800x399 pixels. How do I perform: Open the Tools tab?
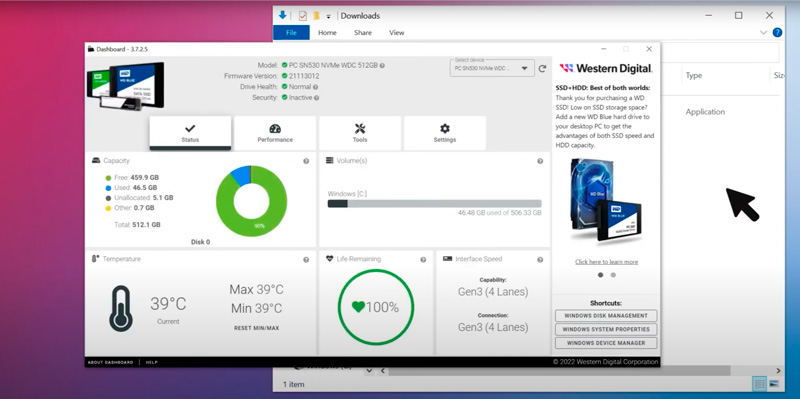[360, 133]
